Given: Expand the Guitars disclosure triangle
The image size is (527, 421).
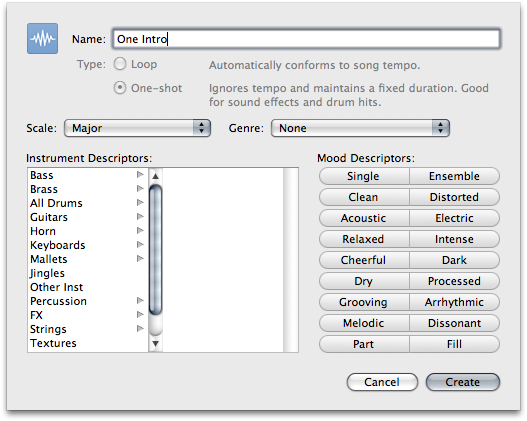Looking at the screenshot, I should pyautogui.click(x=140, y=217).
